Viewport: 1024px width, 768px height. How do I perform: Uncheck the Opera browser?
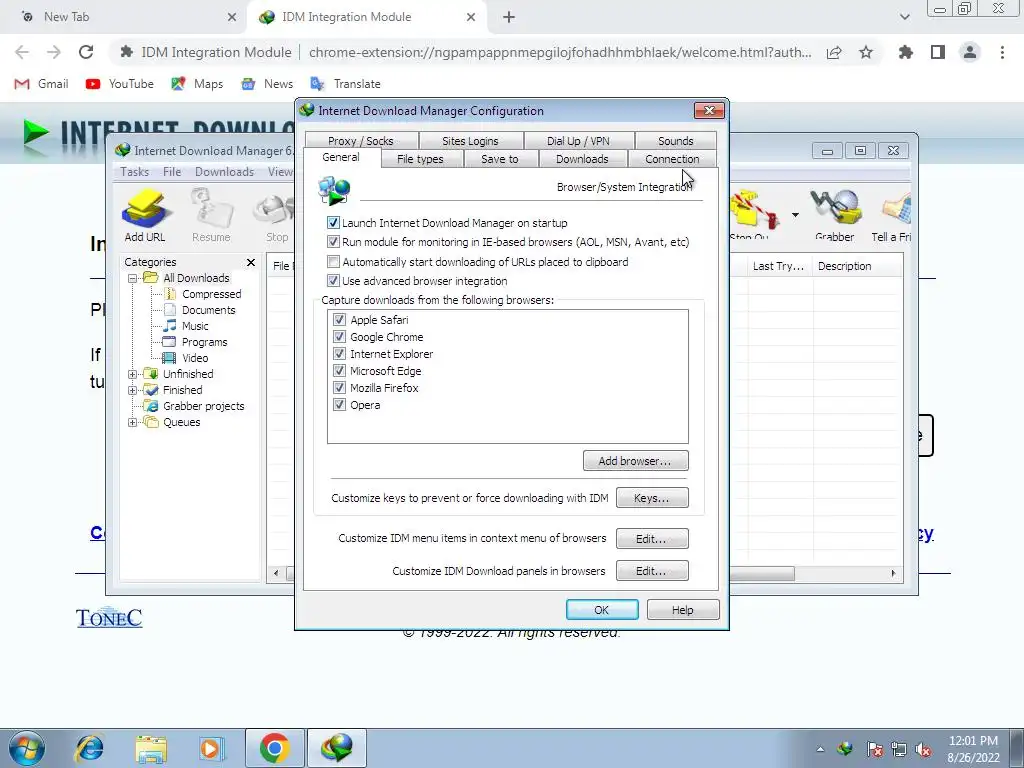(339, 404)
